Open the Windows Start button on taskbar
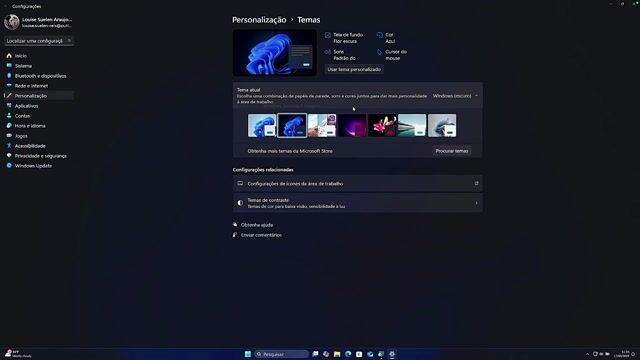 point(248,354)
